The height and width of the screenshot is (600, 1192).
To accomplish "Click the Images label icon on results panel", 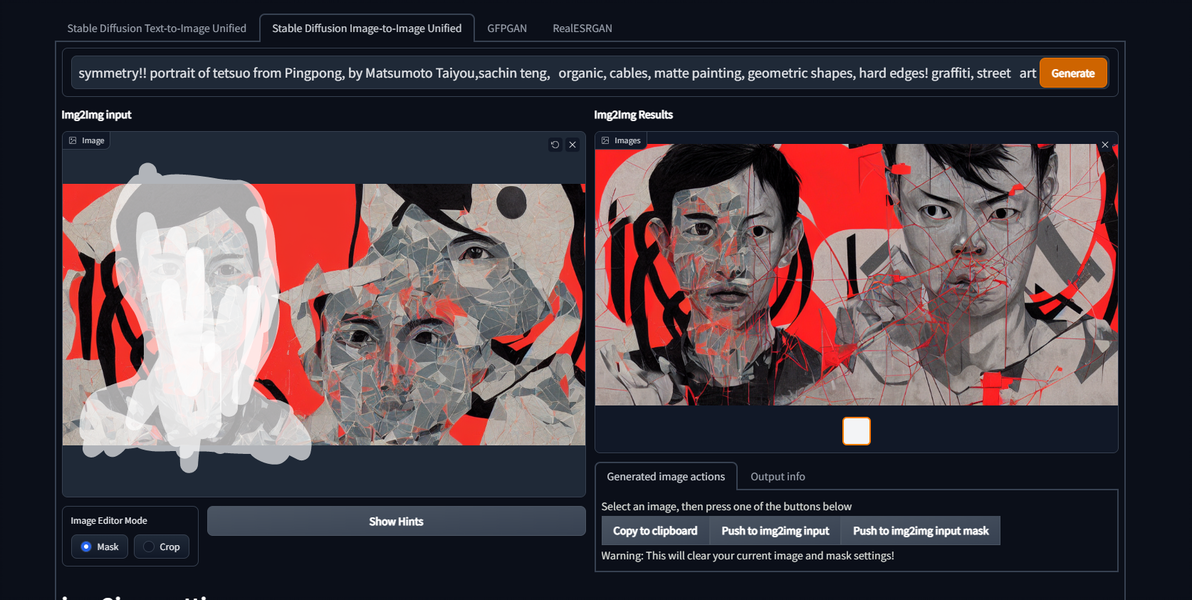I will [x=605, y=141].
